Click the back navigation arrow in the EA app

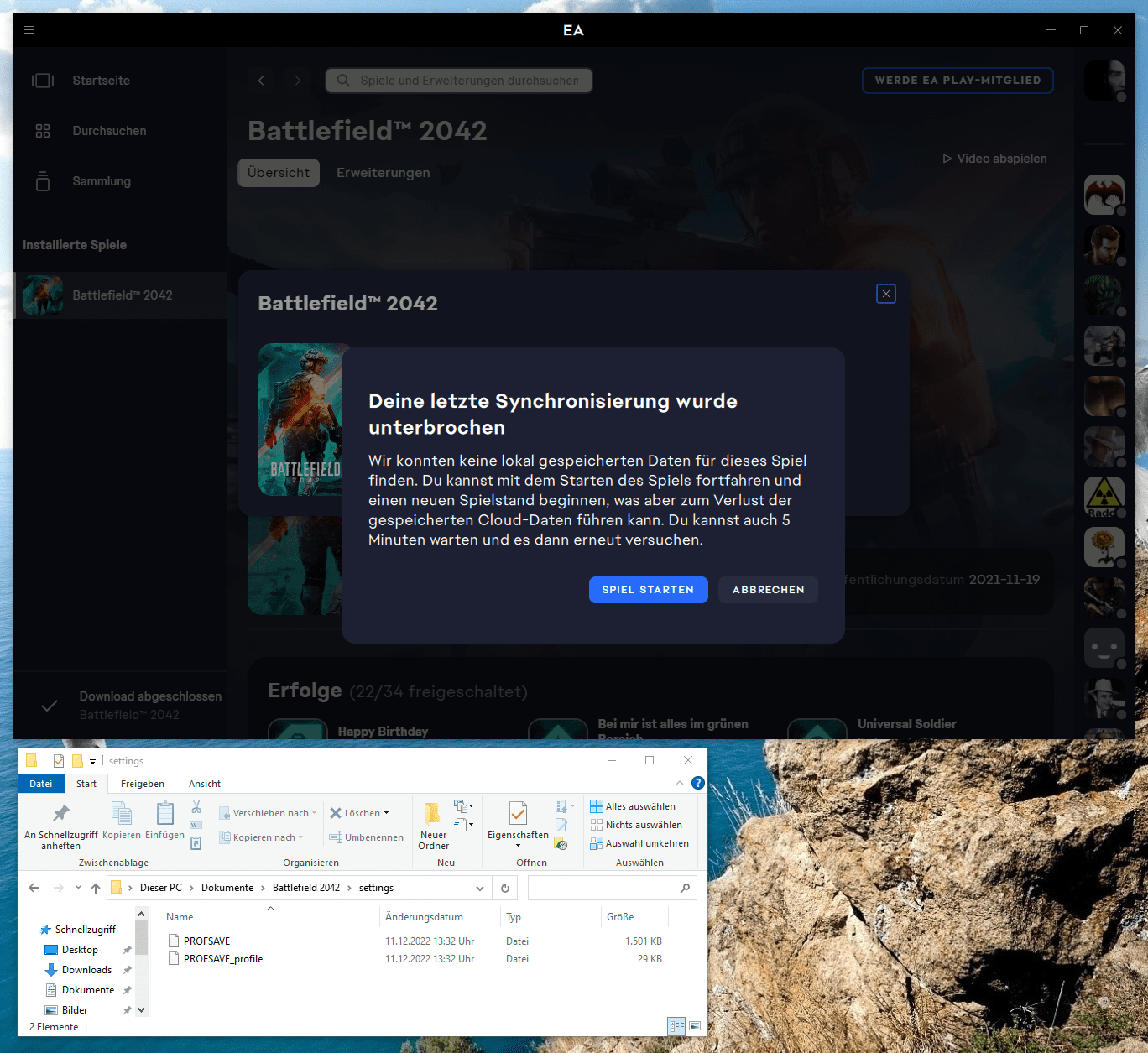click(261, 81)
